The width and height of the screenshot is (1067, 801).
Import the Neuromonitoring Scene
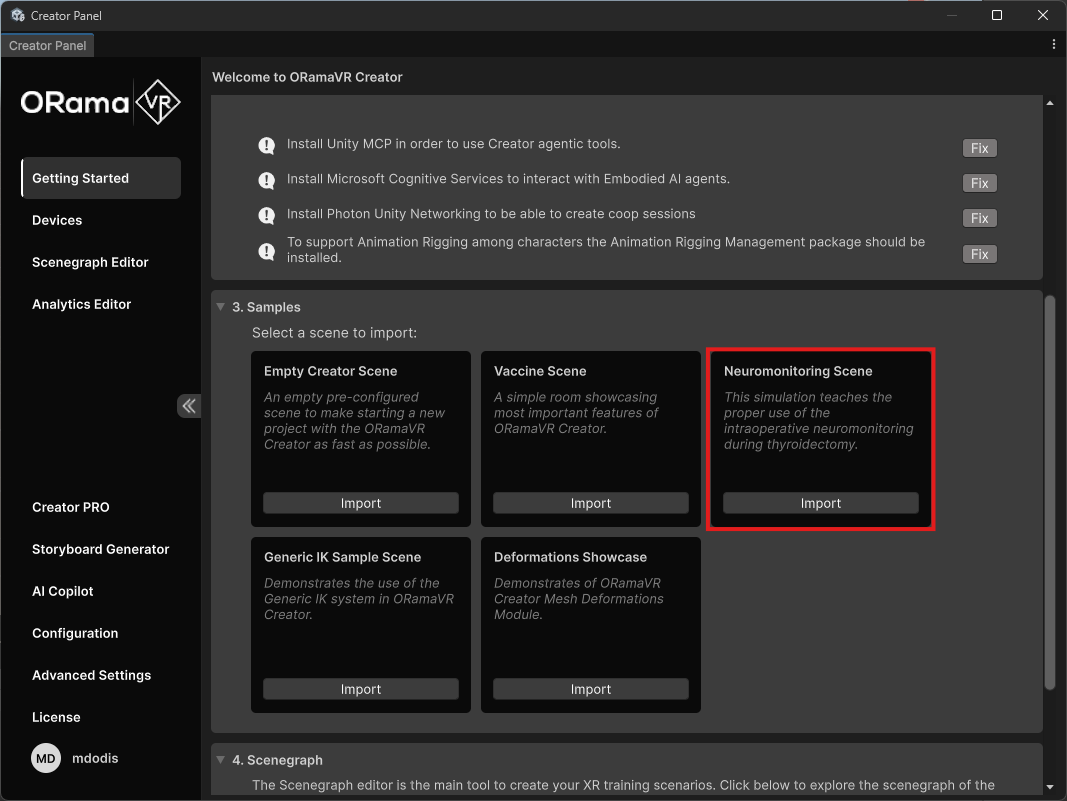pyautogui.click(x=821, y=503)
